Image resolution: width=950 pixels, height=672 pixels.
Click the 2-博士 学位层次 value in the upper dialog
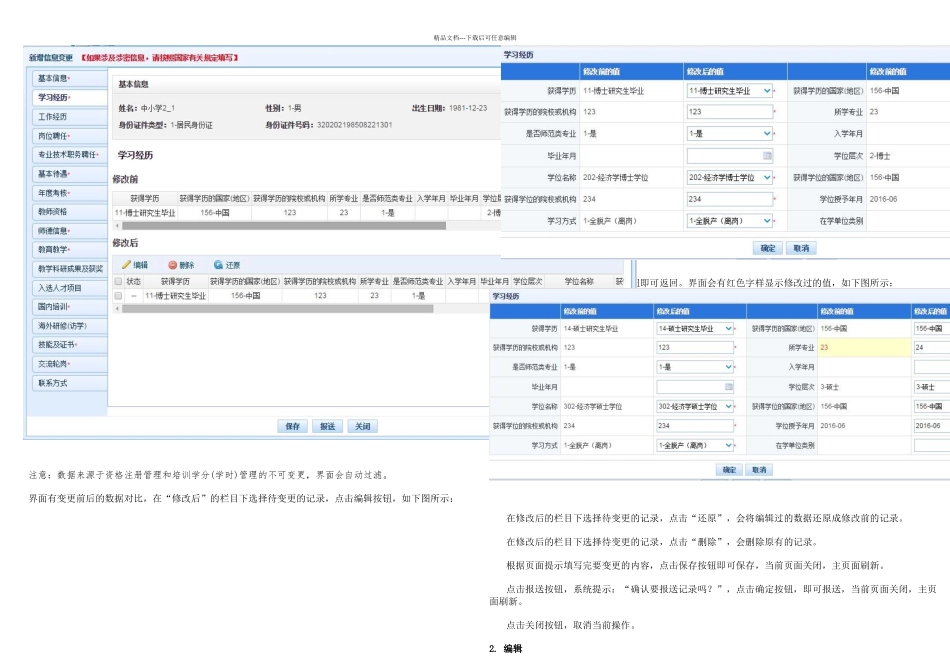click(x=880, y=156)
